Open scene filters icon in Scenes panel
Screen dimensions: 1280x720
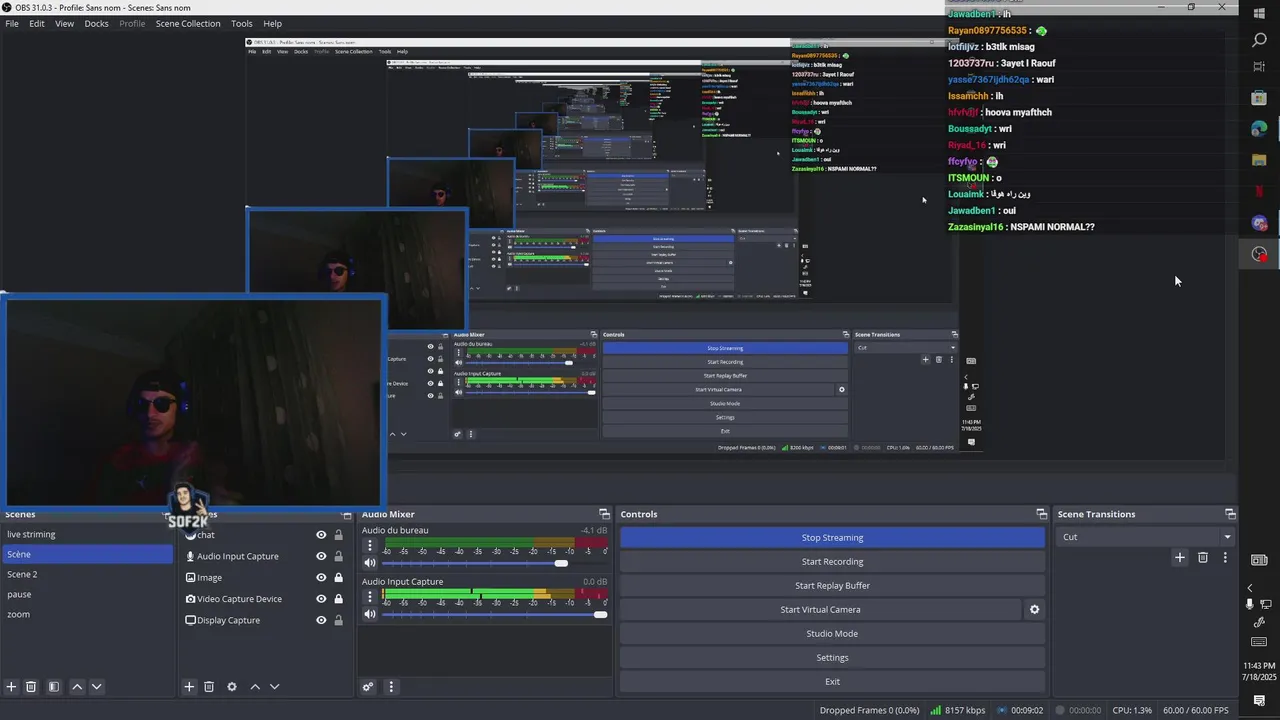(54, 687)
